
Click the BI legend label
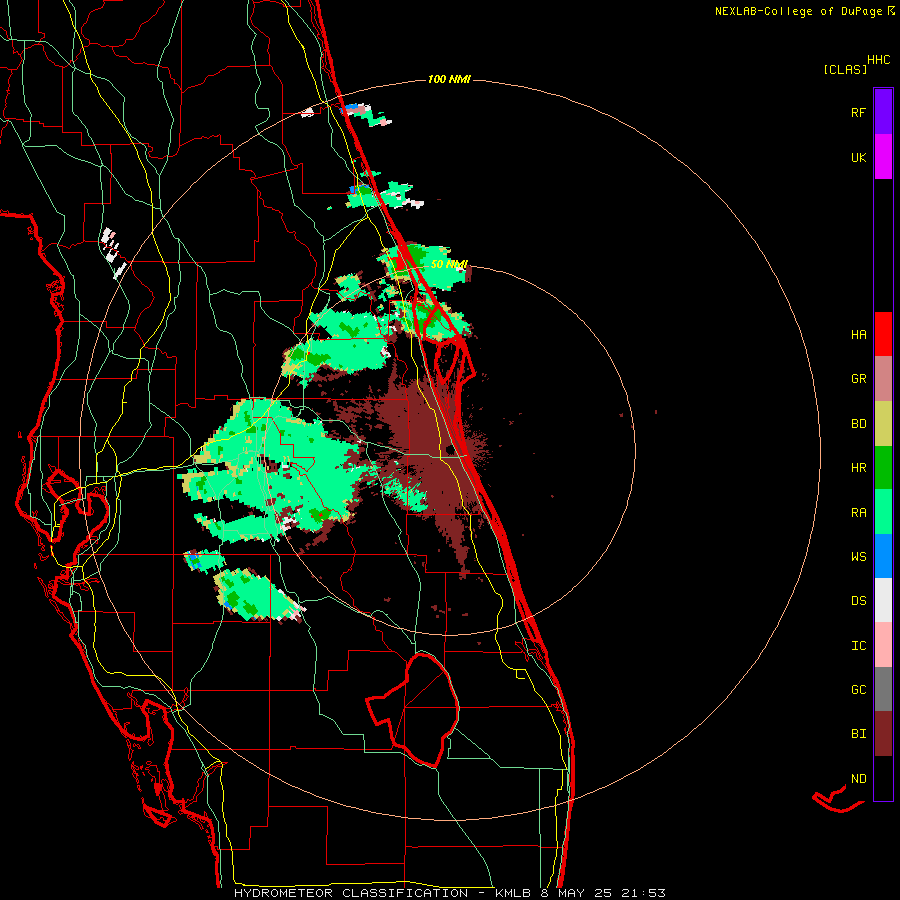click(x=858, y=734)
